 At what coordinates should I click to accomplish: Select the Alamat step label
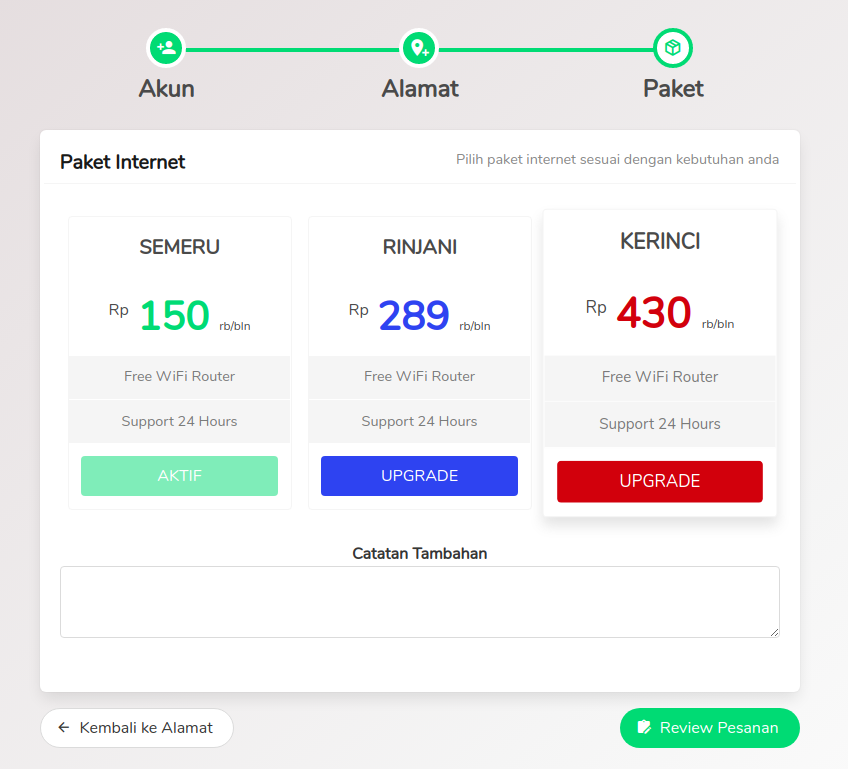(x=420, y=89)
